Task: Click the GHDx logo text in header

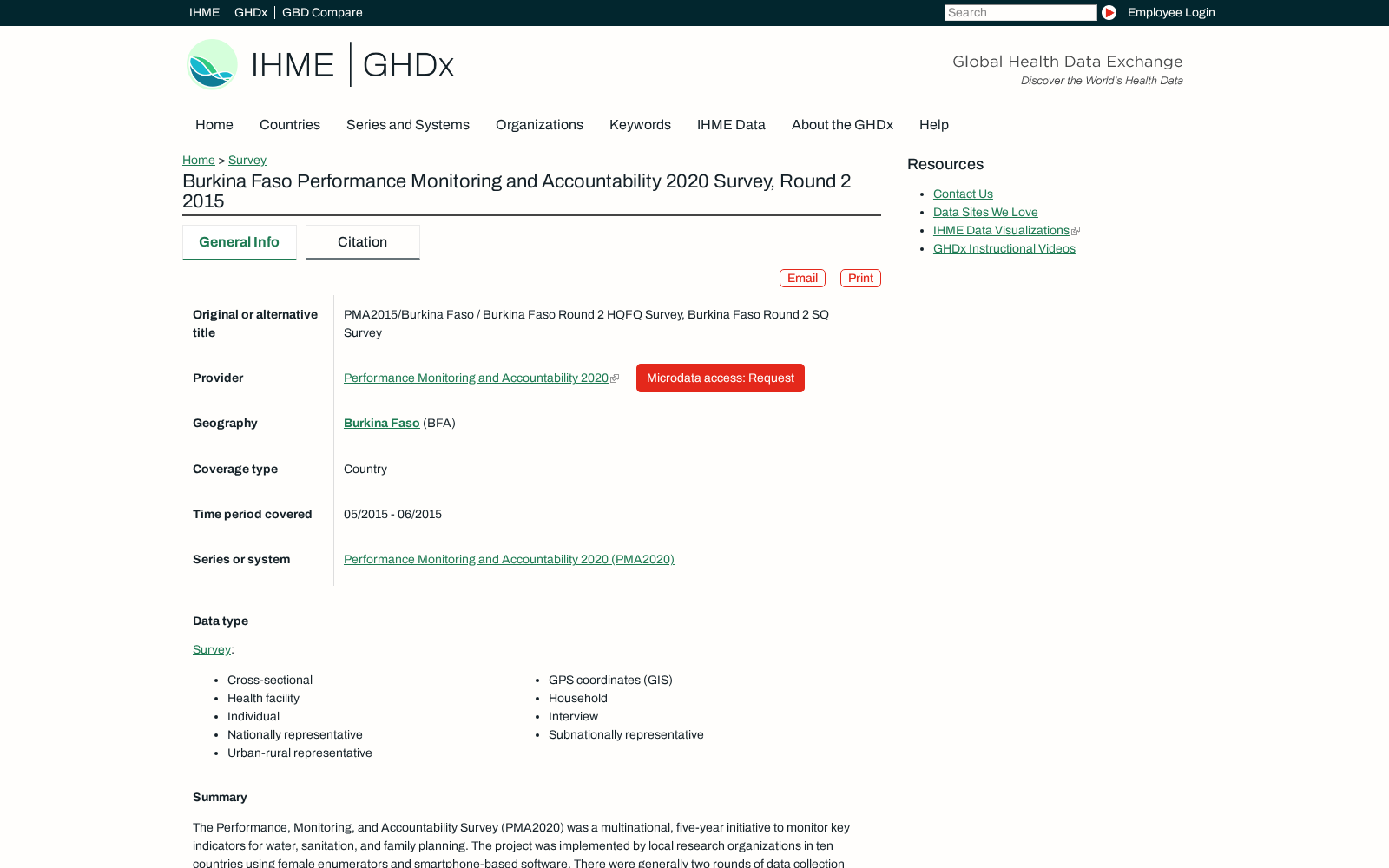Action: (408, 65)
